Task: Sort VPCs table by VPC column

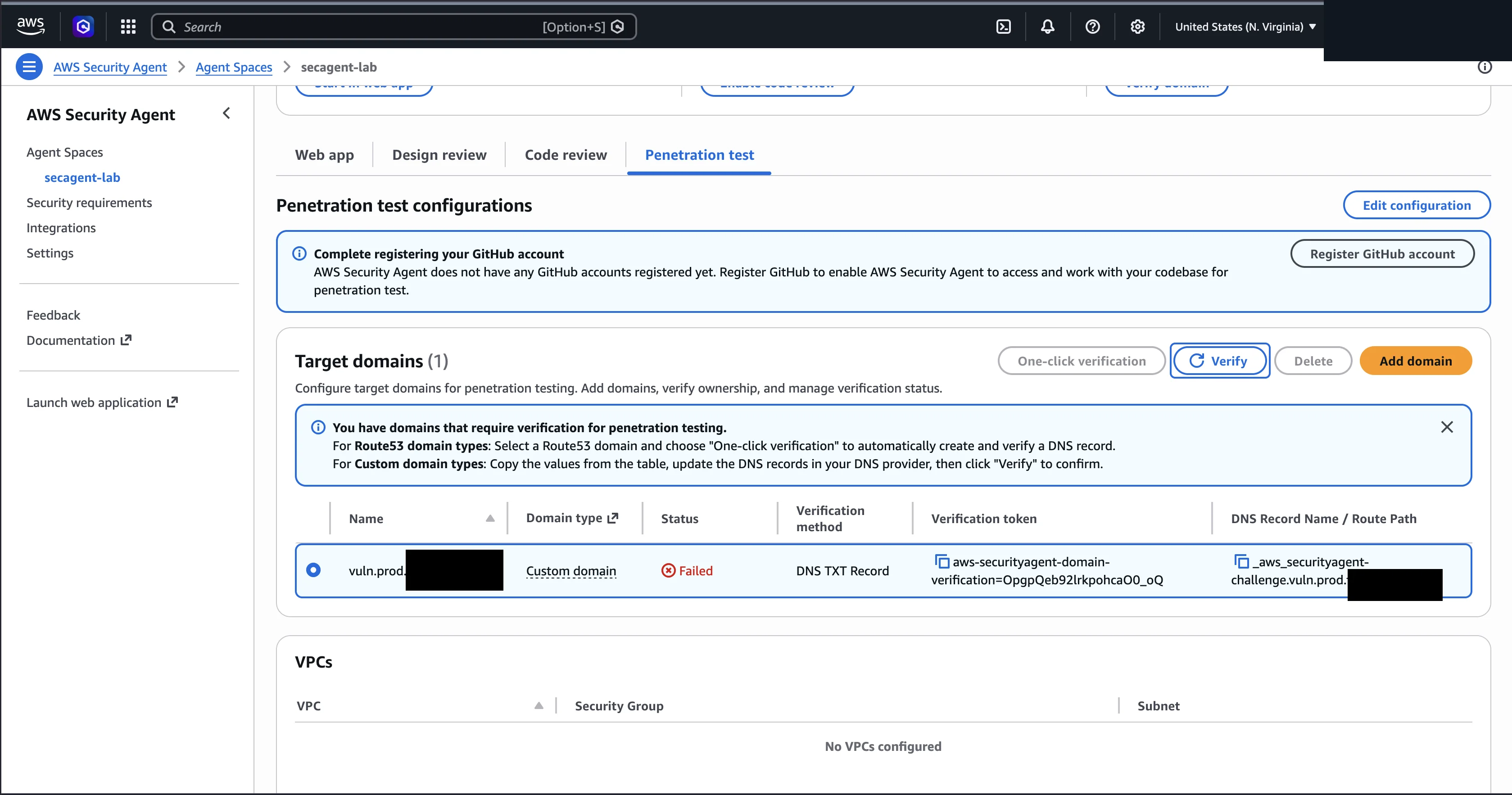Action: click(x=539, y=705)
